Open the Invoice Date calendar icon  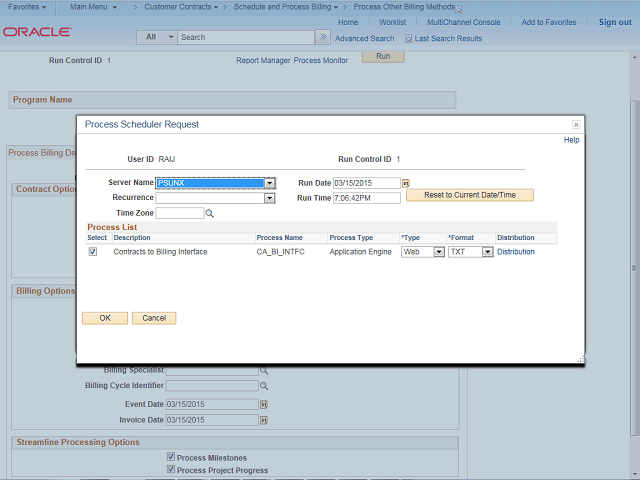(x=264, y=420)
